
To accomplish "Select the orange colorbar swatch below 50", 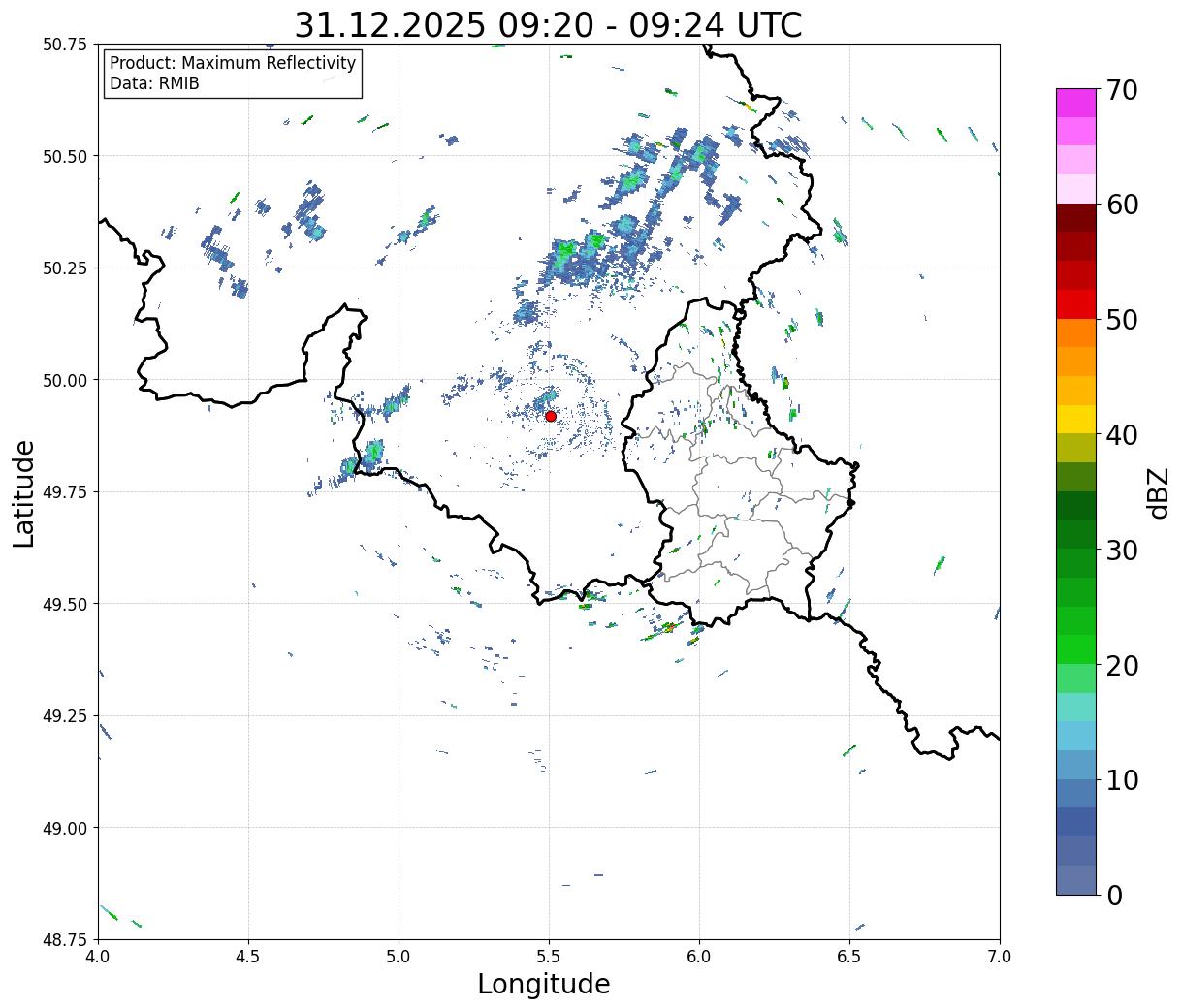I will click(1075, 332).
